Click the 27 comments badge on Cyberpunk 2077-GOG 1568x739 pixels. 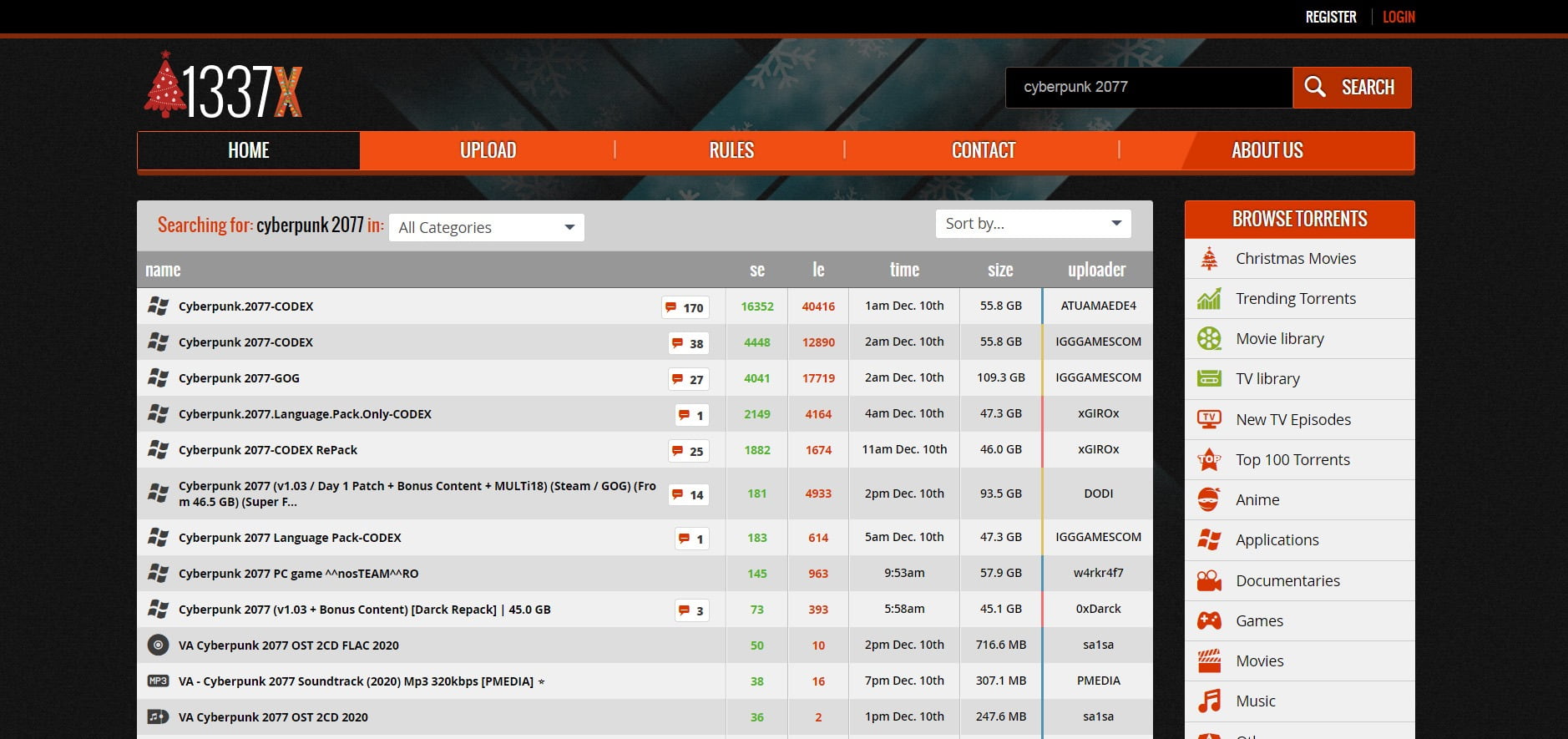689,379
